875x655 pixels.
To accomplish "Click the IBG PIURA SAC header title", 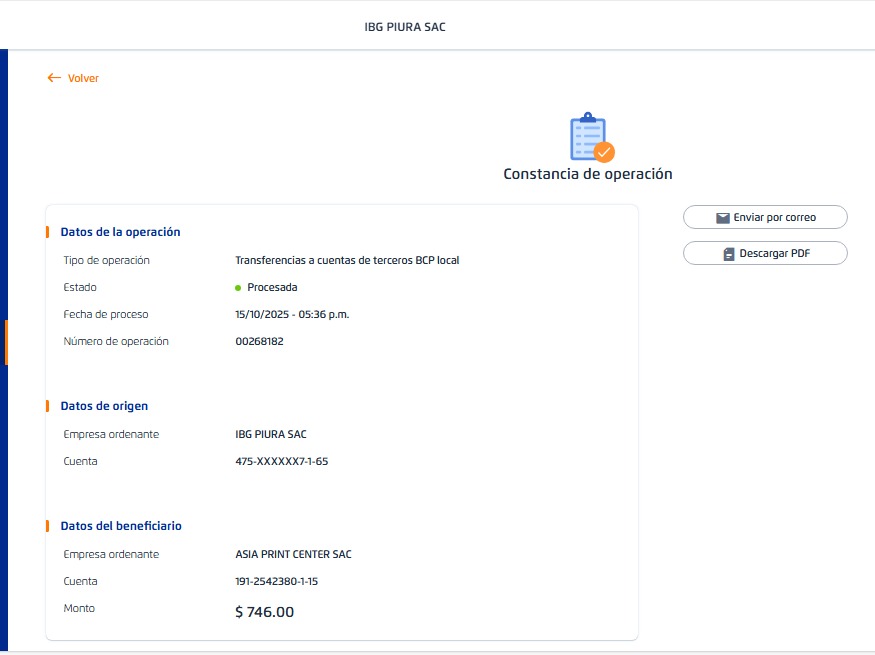I will coord(405,27).
